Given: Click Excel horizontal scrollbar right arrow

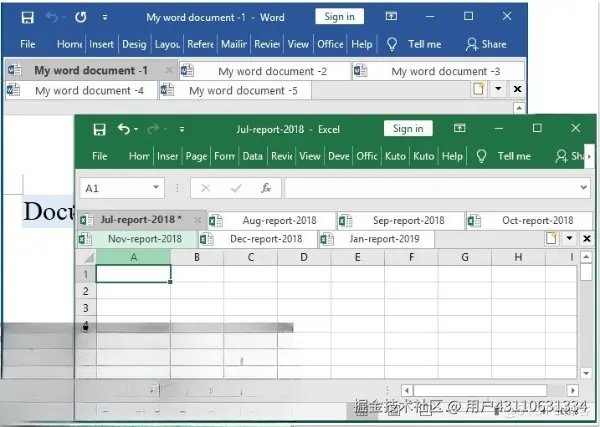Looking at the screenshot, I should point(572,391).
